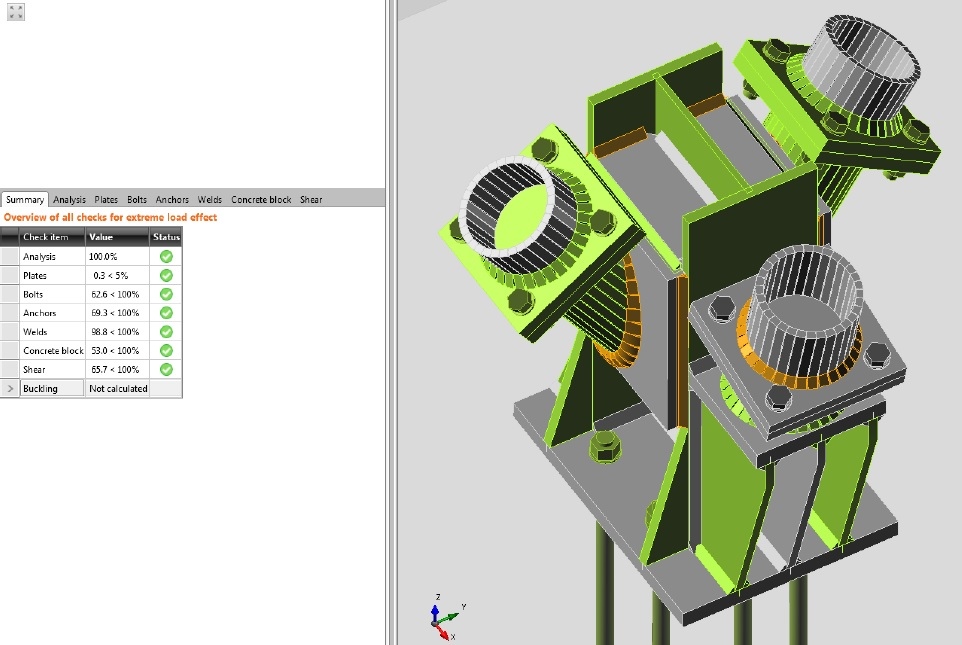
Task: Click the 53.0 < 100% concrete value
Action: tap(115, 350)
